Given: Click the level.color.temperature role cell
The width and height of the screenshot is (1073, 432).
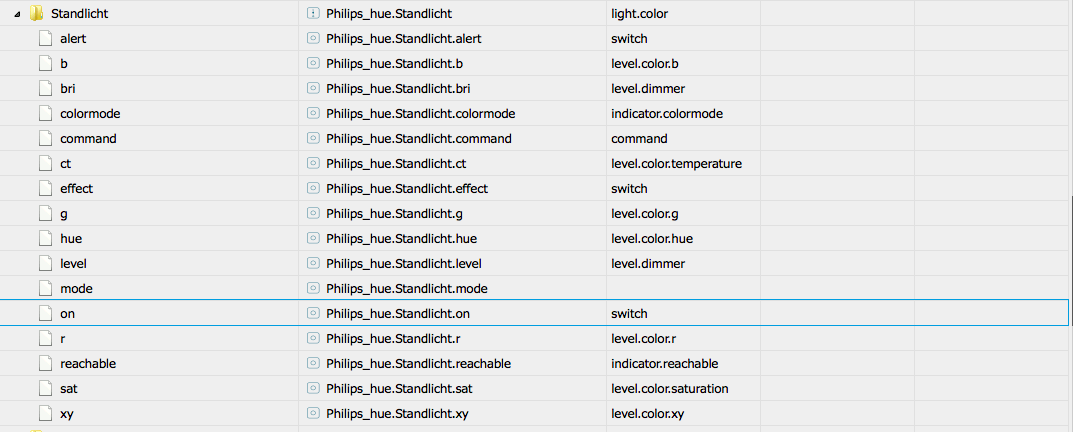Looking at the screenshot, I should tap(683, 164).
